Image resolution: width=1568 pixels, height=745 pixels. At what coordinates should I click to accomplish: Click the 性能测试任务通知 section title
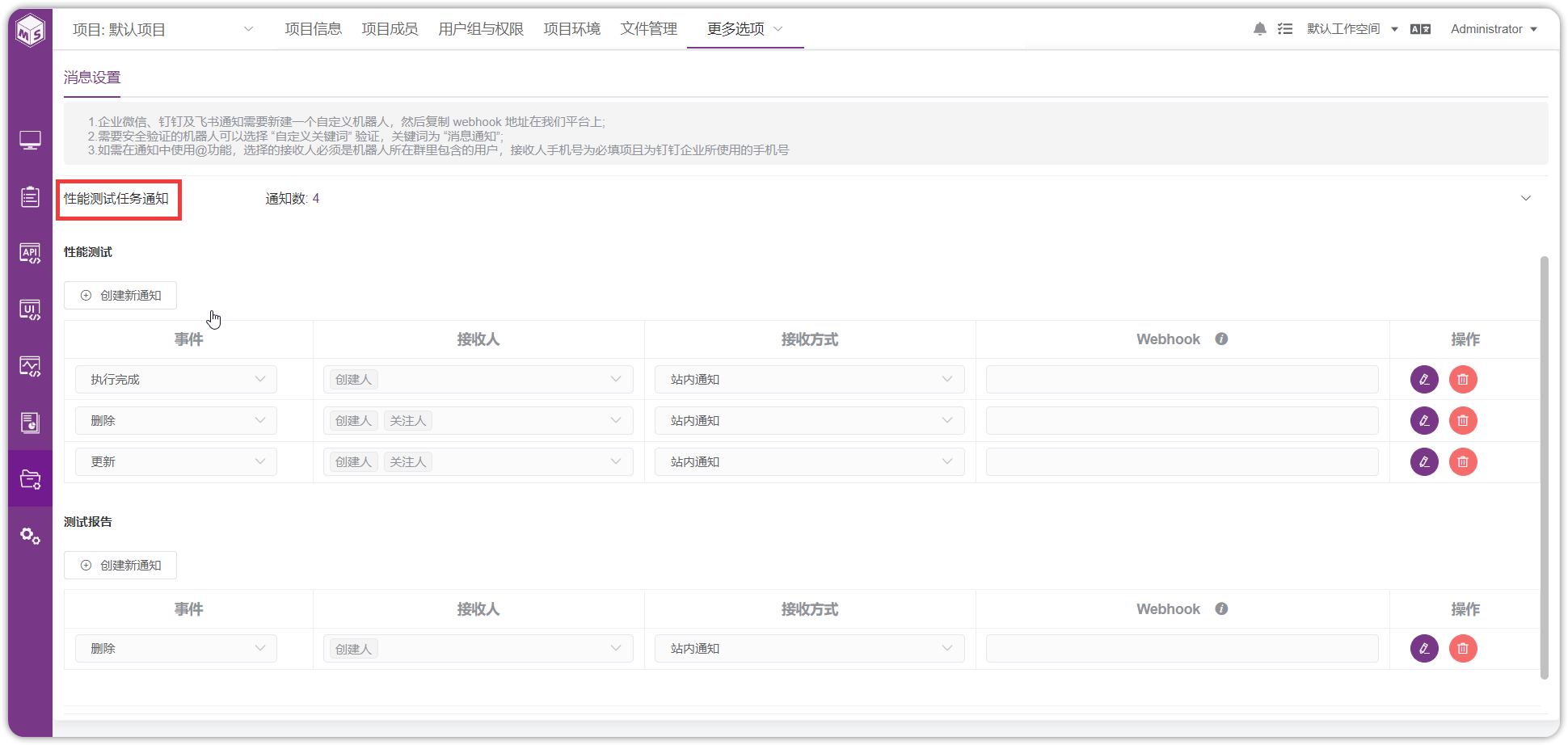coord(116,199)
